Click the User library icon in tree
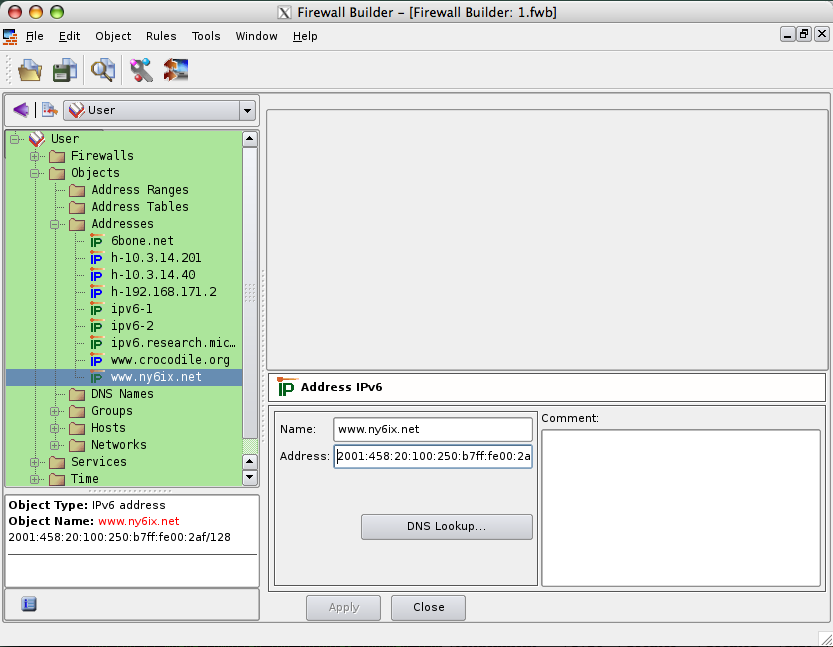 coord(37,139)
